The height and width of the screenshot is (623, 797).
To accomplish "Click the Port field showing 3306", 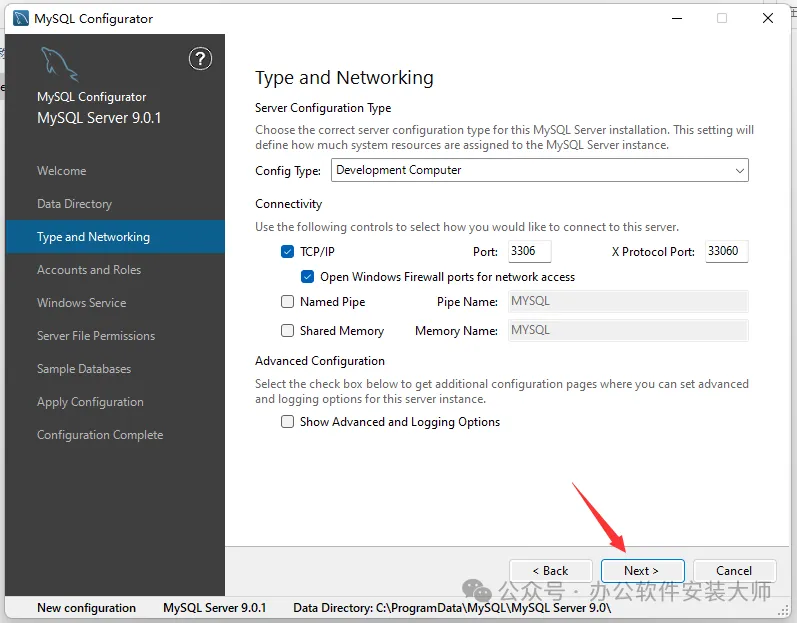I will pos(530,251).
